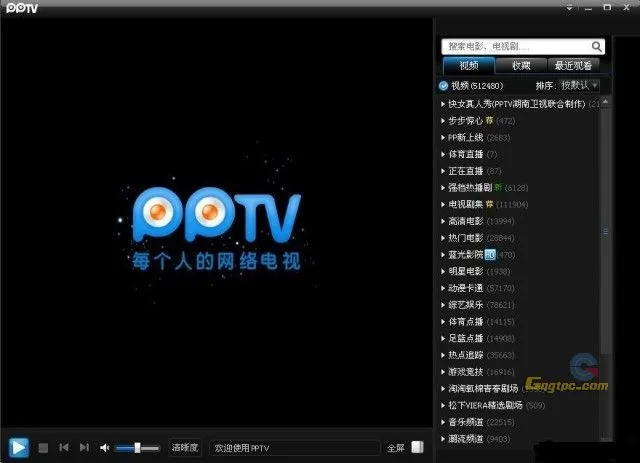
Task: Select the 动漫卡通 row
Action: 520,288
